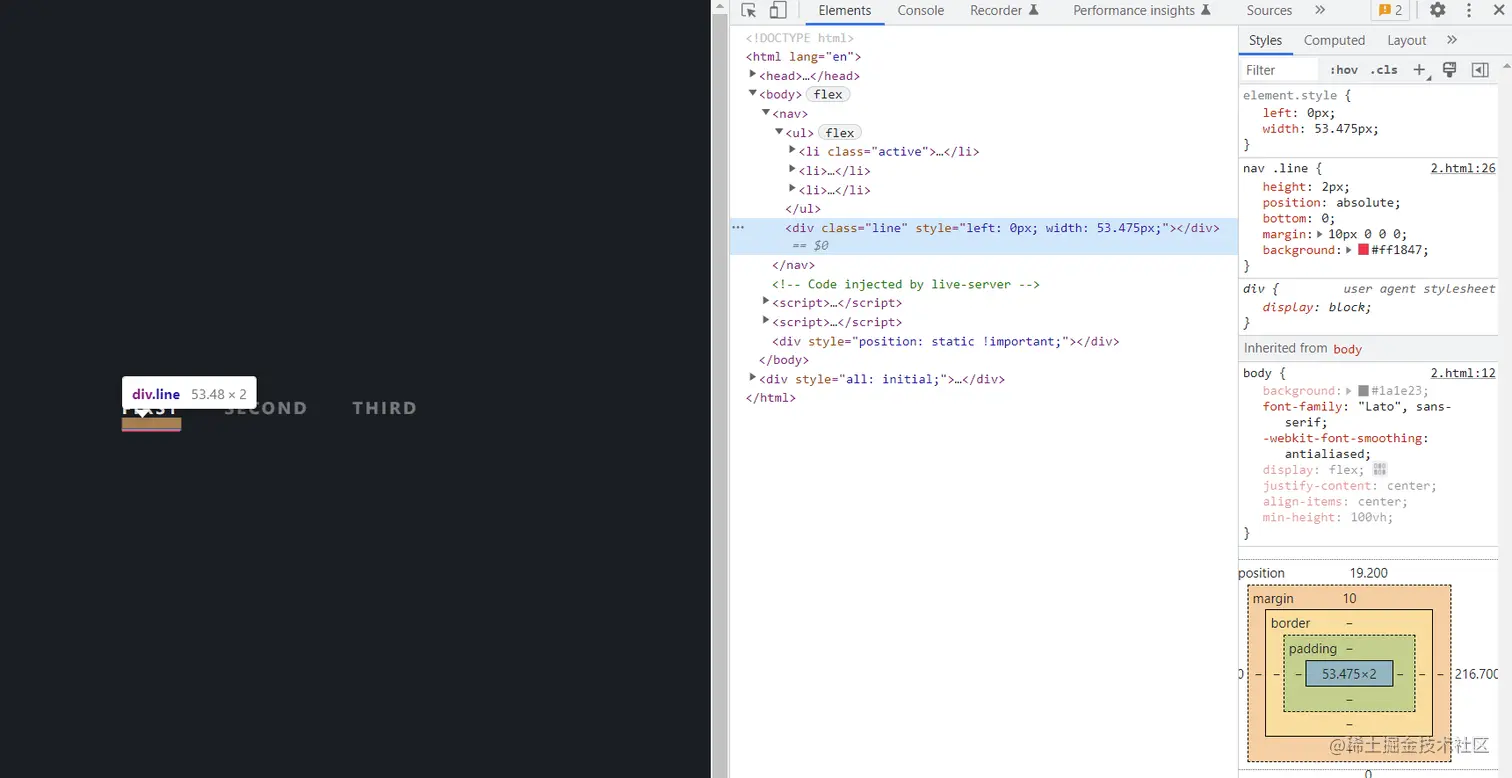Click the bottom: 0 declaration
The height and width of the screenshot is (778, 1512).
point(1298,218)
